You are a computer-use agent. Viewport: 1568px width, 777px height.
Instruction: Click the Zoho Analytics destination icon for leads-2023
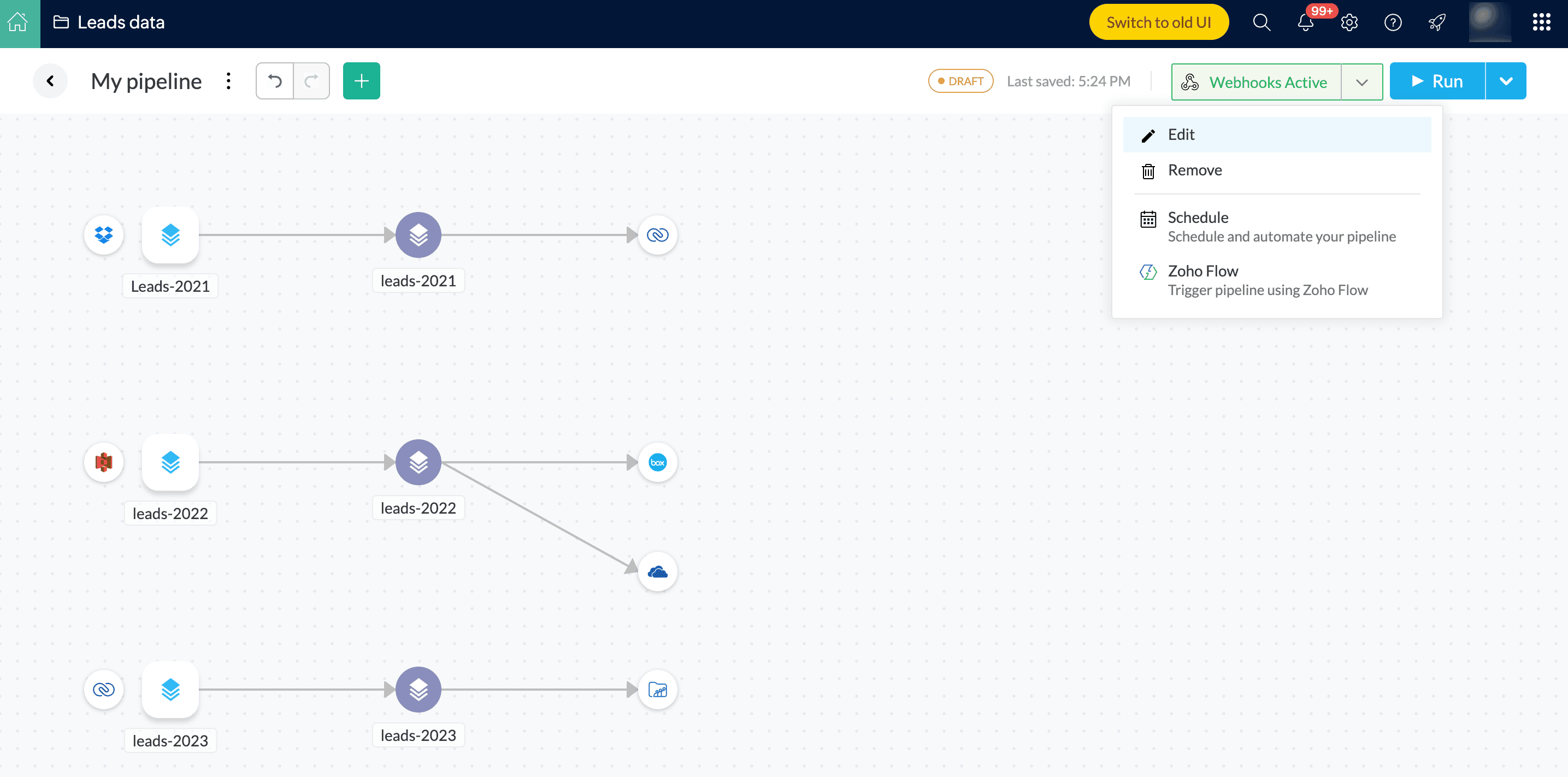pos(657,690)
